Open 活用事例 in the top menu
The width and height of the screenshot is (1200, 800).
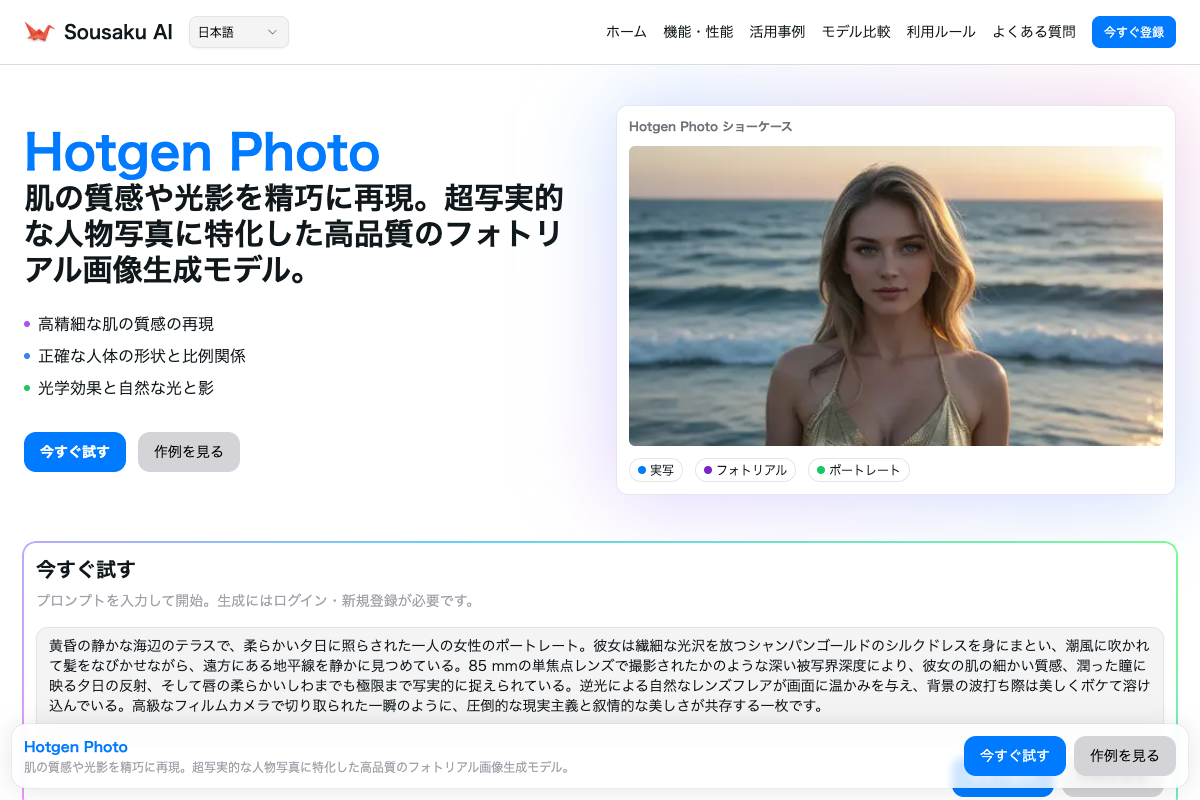pyautogui.click(x=777, y=32)
